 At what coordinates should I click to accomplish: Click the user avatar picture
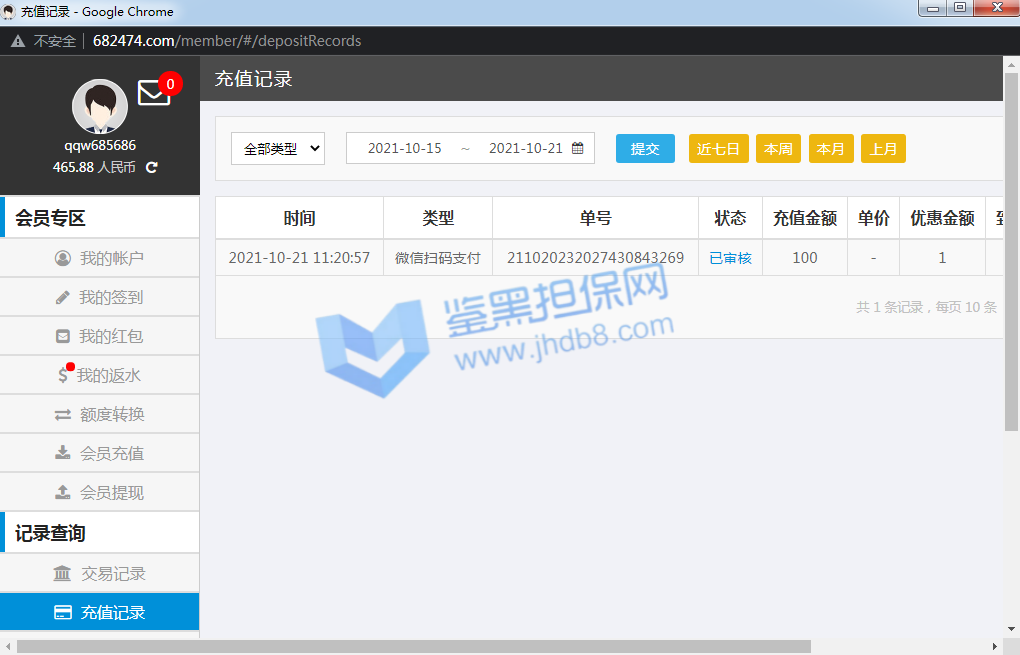[100, 107]
